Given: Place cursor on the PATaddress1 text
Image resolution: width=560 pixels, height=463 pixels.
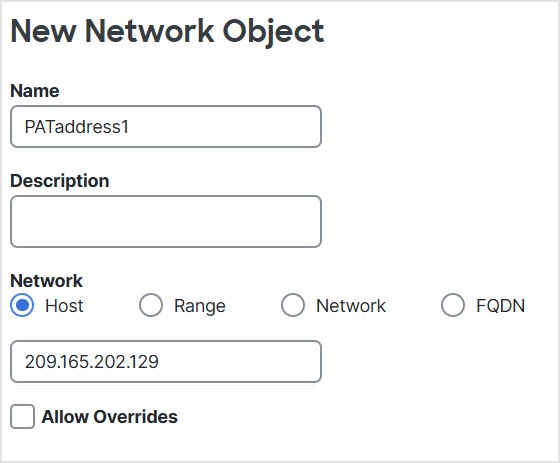Looking at the screenshot, I should [x=77, y=127].
